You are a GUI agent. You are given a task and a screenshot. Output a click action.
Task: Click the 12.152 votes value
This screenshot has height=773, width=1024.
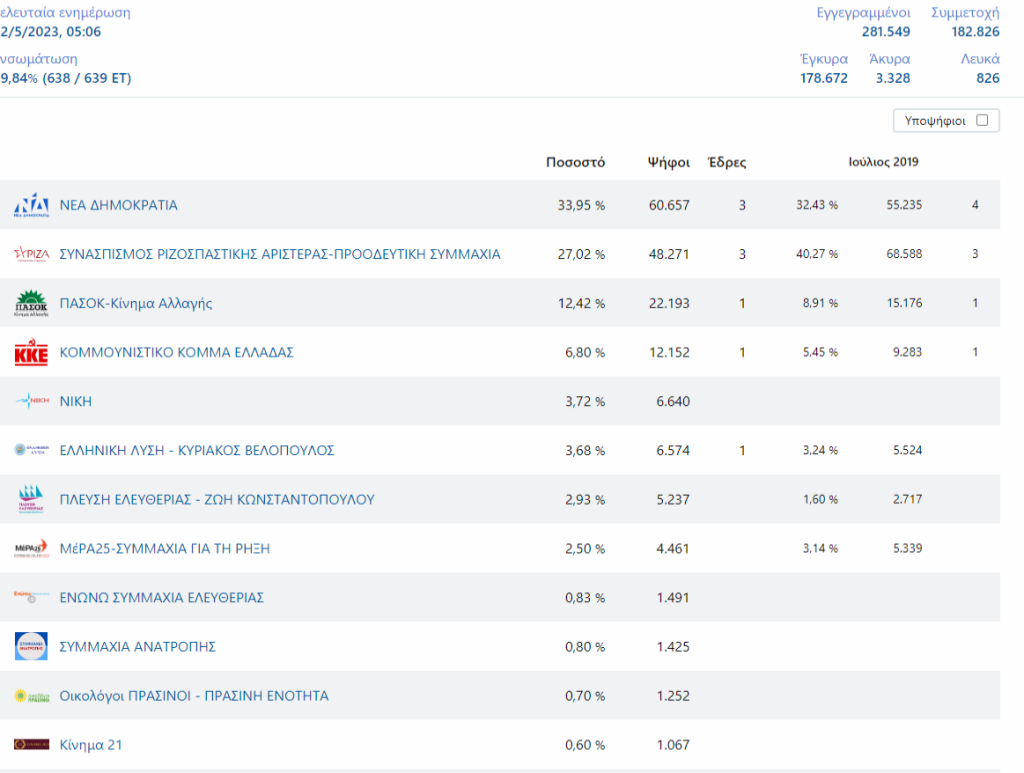coord(669,352)
